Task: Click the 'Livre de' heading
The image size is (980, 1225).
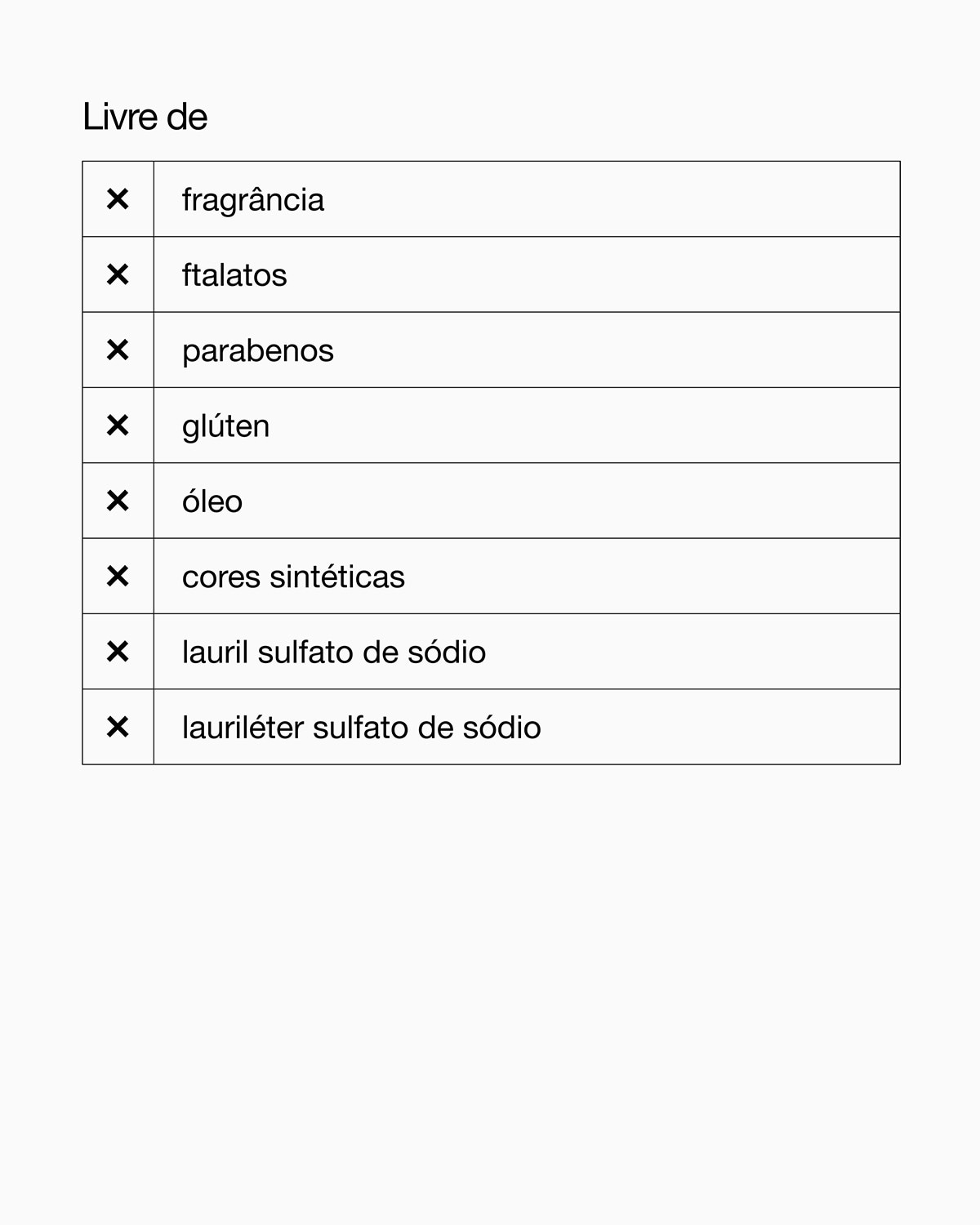Action: tap(145, 117)
